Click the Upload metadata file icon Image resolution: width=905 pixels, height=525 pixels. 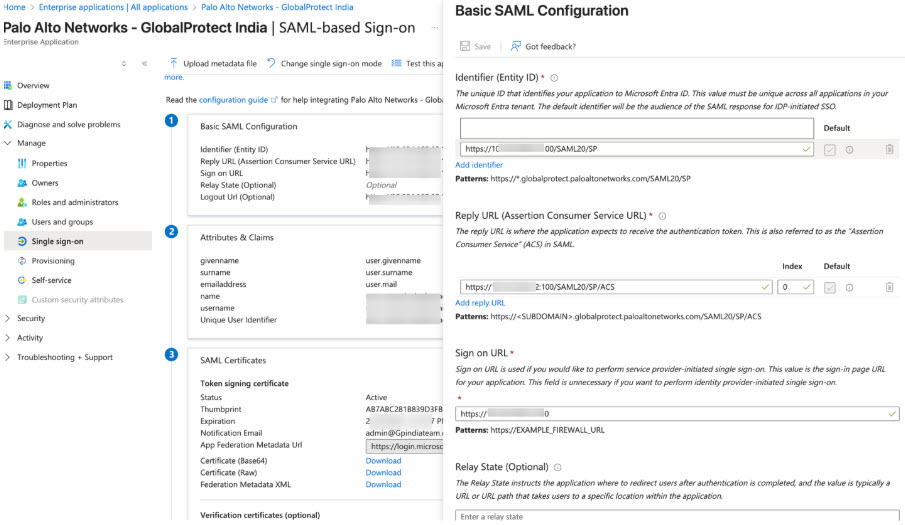click(174, 64)
